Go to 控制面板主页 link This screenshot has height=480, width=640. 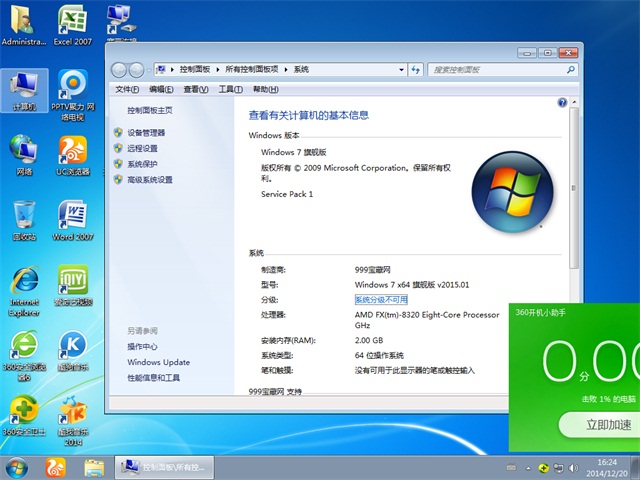[x=150, y=111]
